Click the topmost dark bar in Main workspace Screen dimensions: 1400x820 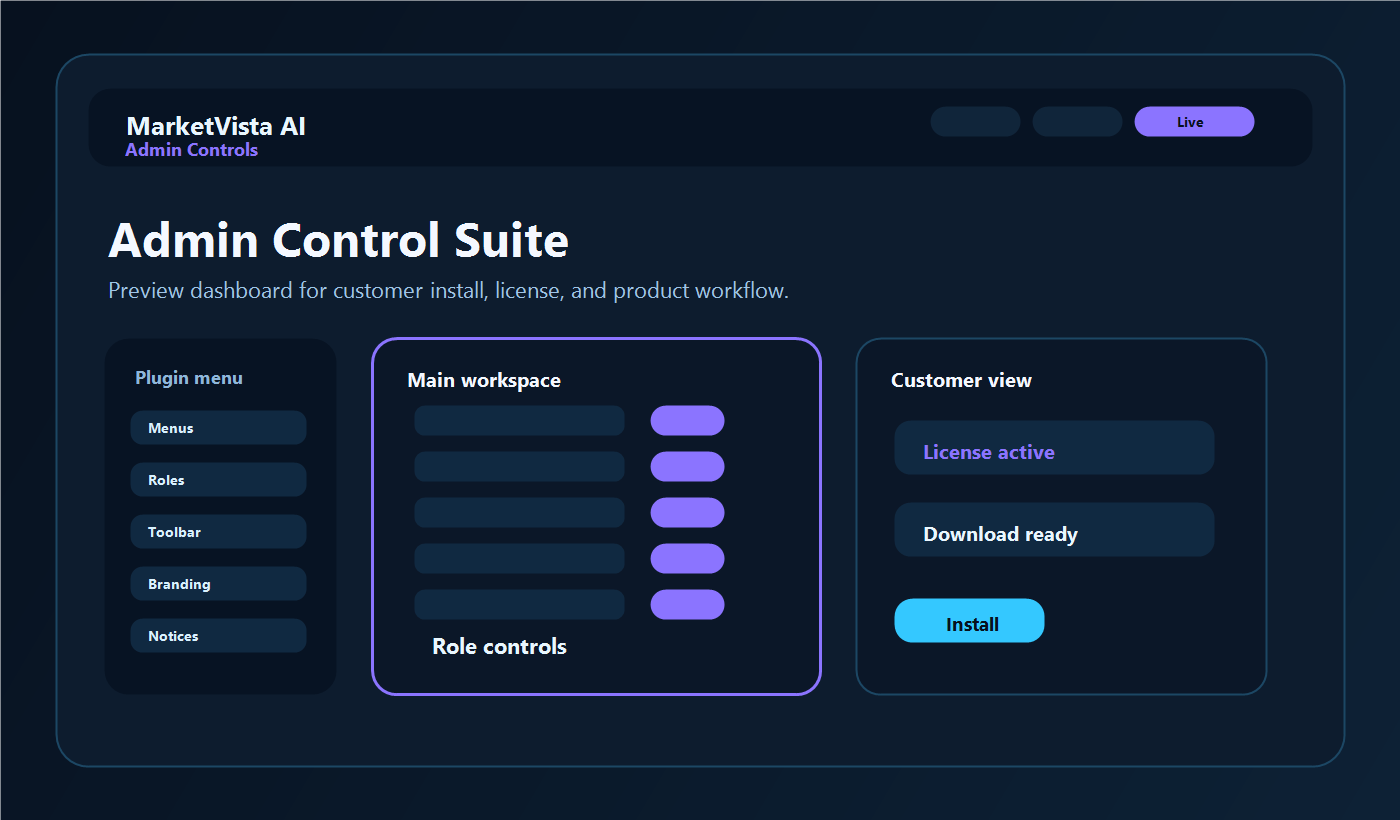(x=519, y=421)
